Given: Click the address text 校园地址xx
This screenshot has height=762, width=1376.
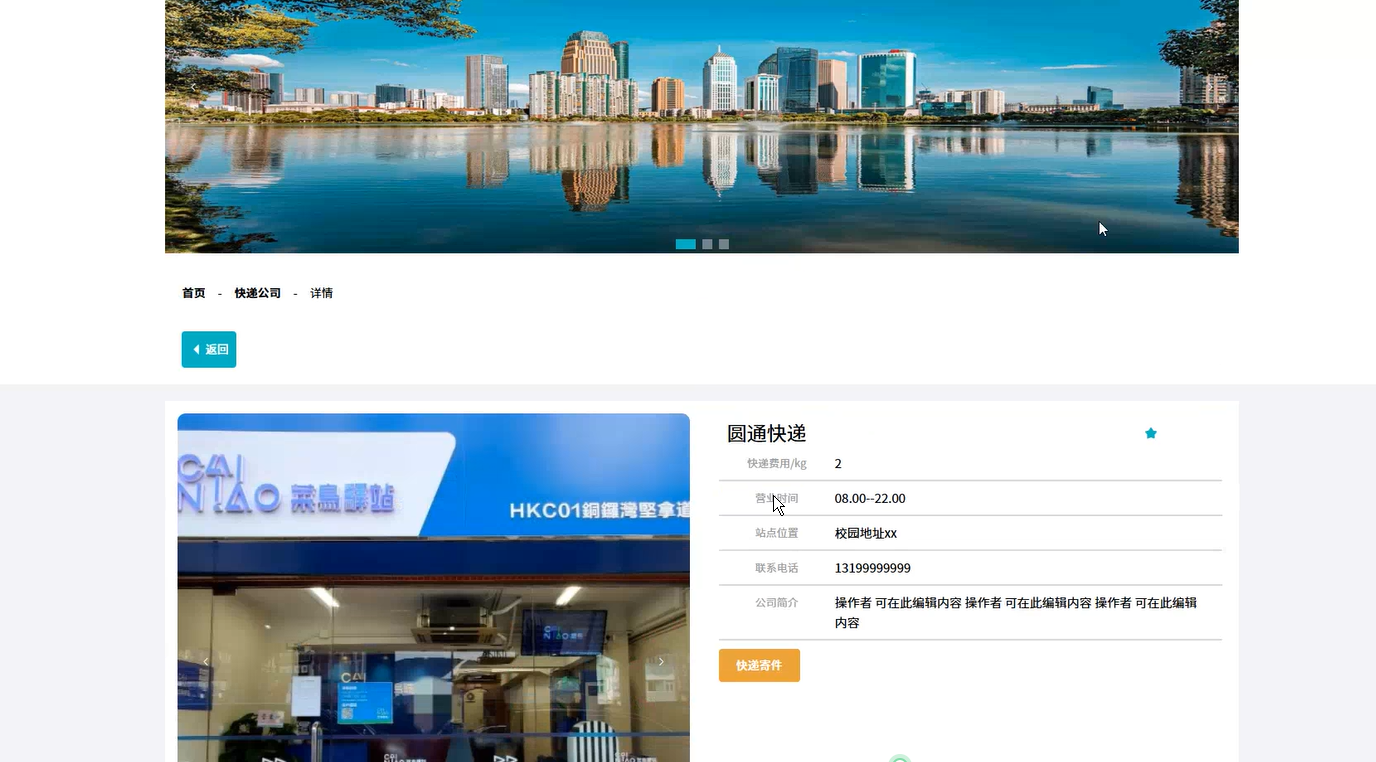Looking at the screenshot, I should tap(866, 533).
